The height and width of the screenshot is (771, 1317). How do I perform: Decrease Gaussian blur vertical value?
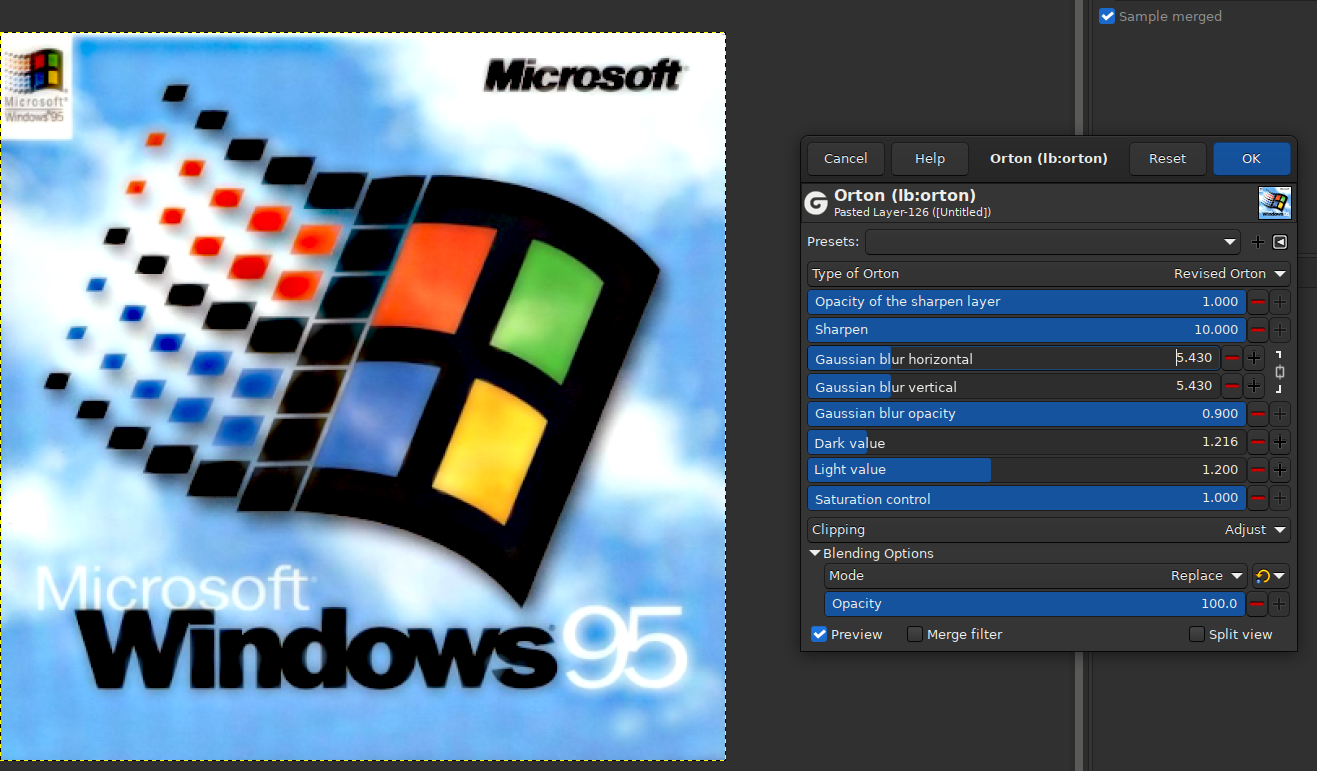1233,386
